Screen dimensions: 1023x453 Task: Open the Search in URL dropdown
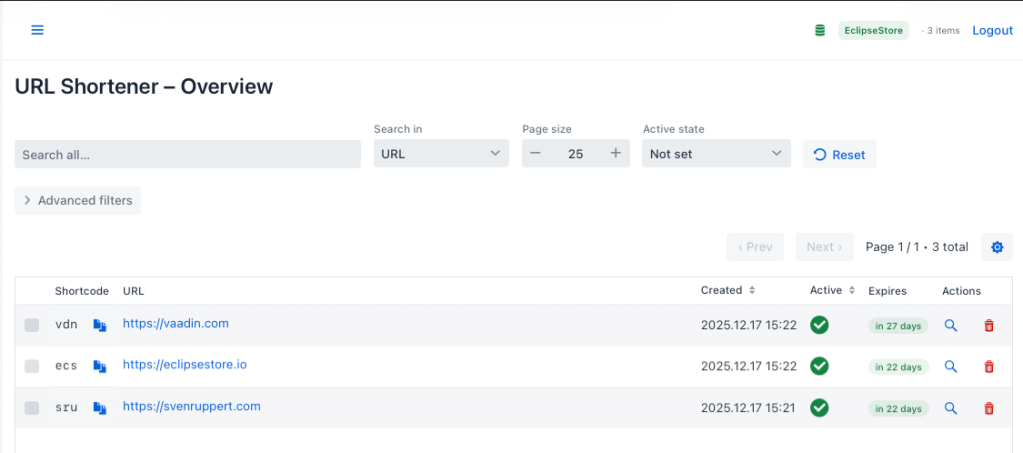pyautogui.click(x=441, y=154)
